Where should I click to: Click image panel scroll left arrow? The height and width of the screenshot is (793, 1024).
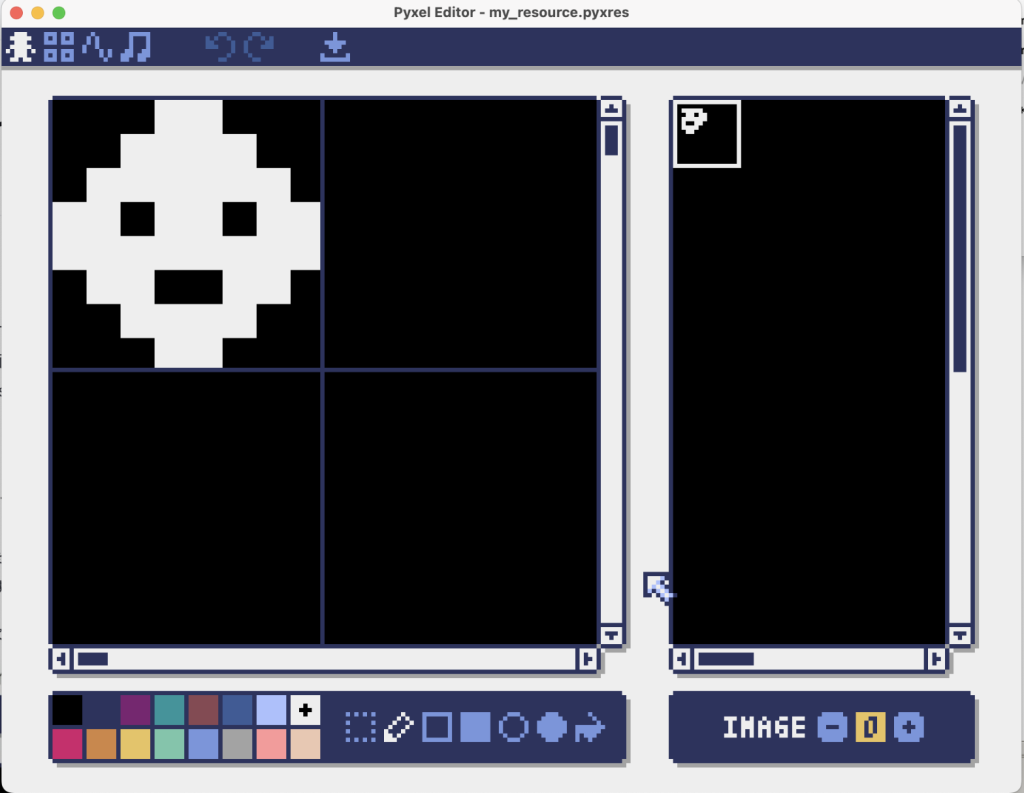pos(681,659)
